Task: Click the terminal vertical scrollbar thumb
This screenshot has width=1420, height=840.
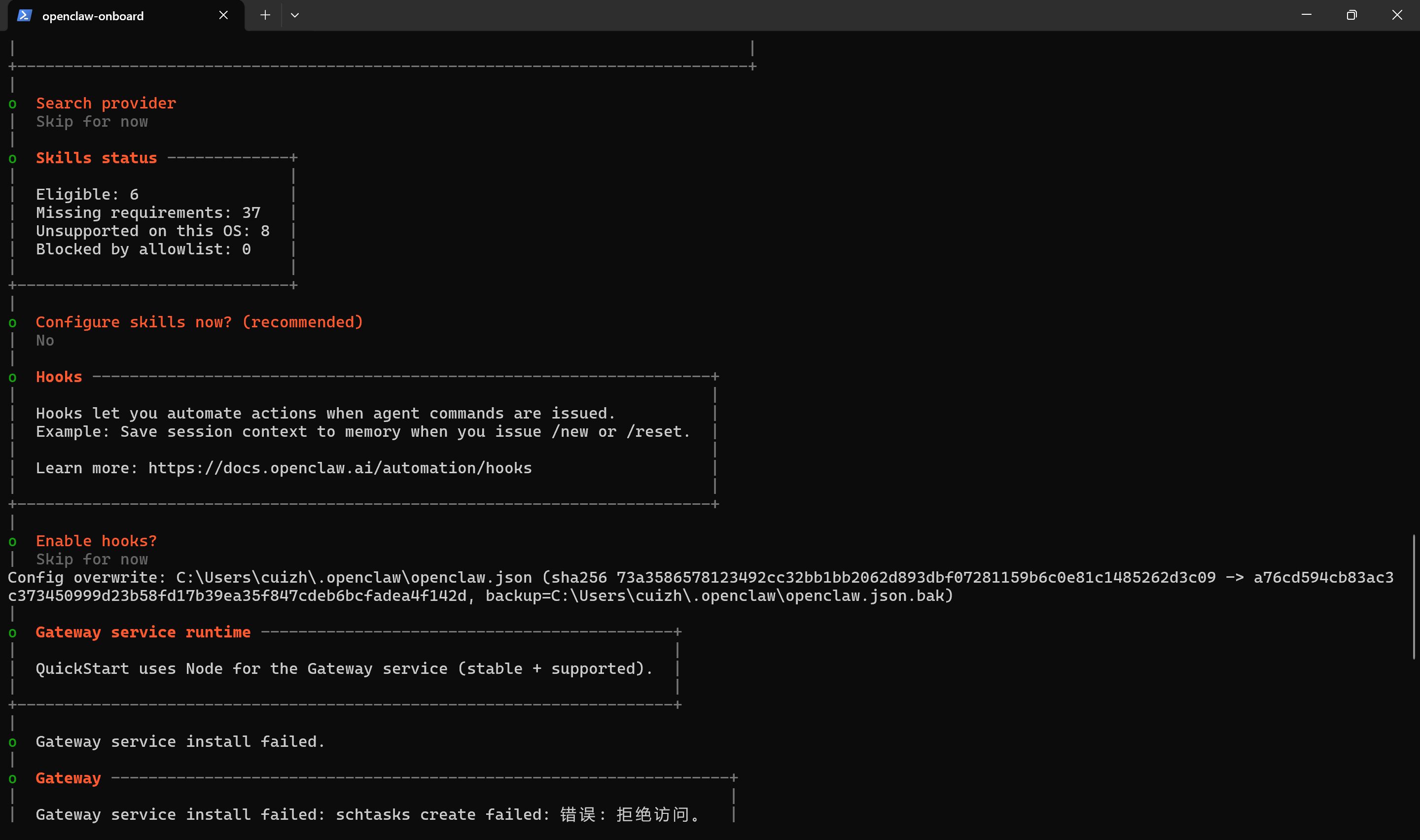Action: (1413, 596)
